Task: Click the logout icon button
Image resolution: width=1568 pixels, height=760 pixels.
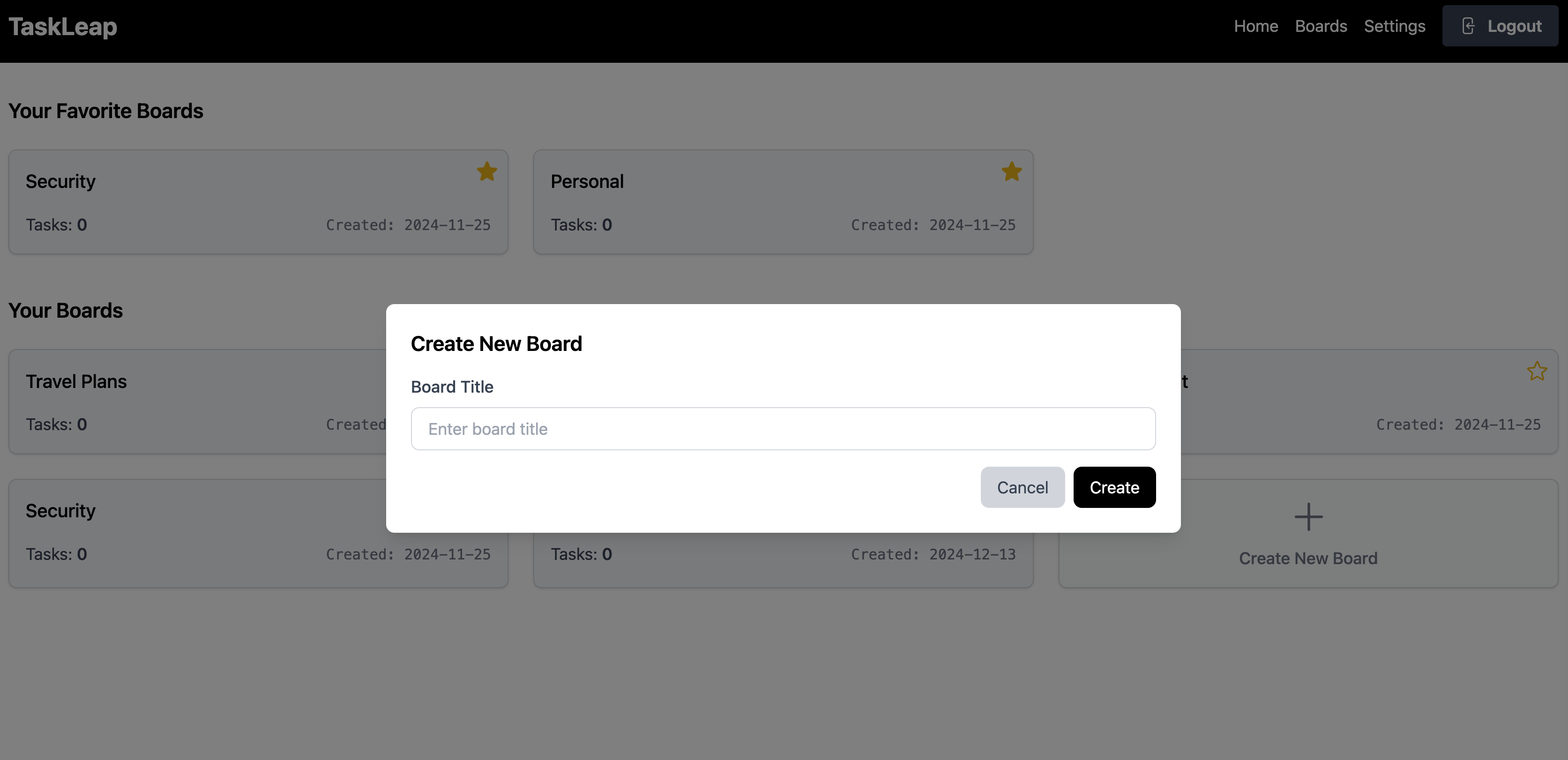Action: (1468, 25)
